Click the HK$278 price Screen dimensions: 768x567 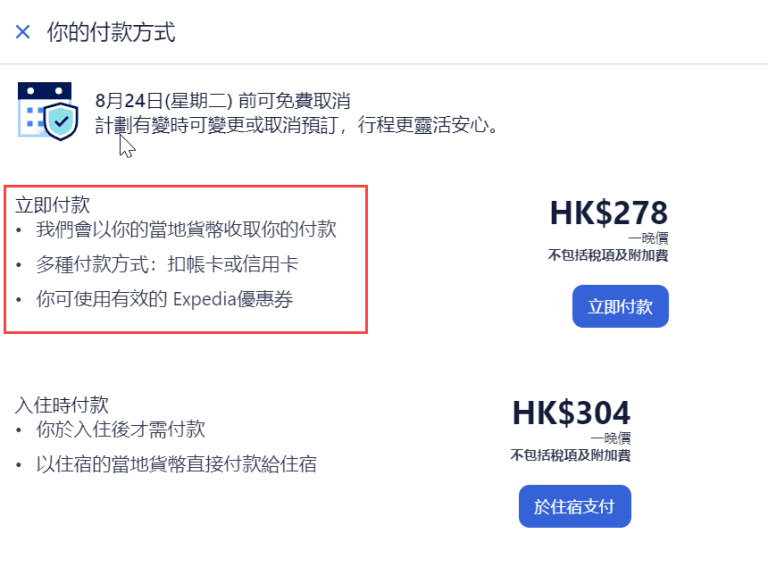(x=608, y=213)
